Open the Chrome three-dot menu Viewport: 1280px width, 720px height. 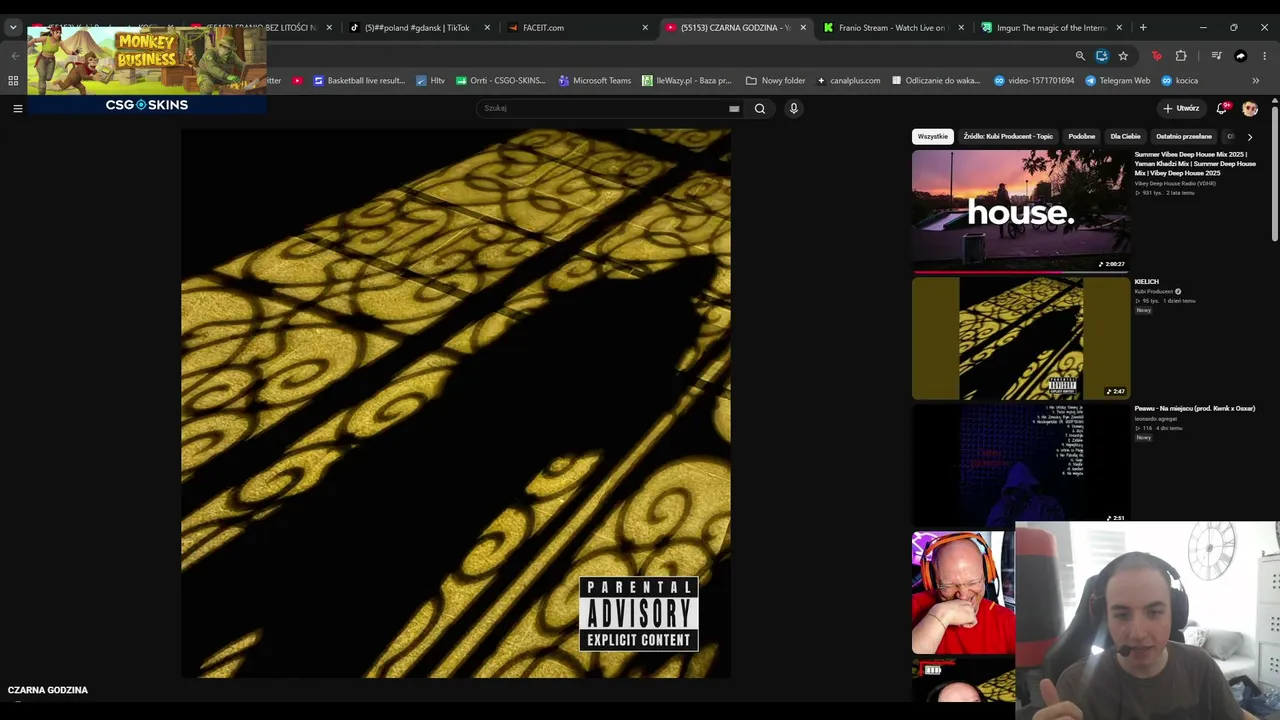coord(1265,56)
